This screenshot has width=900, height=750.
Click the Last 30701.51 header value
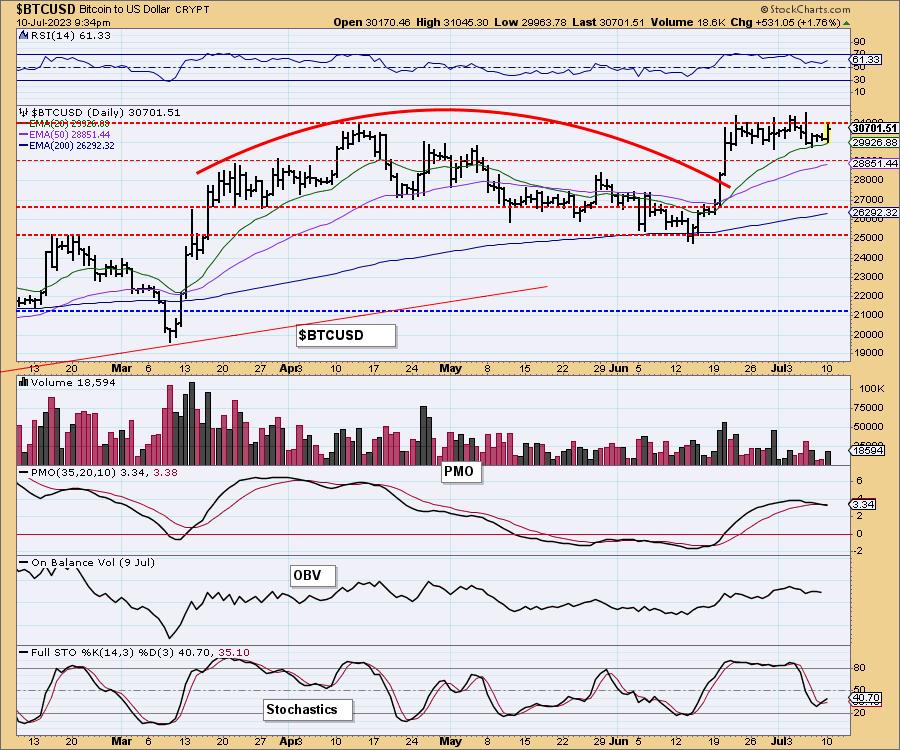(607, 22)
